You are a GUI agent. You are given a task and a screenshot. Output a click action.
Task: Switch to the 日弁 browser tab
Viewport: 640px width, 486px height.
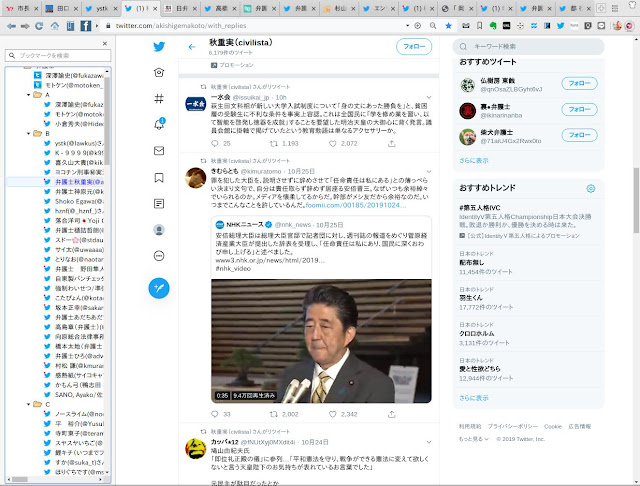click(x=181, y=8)
